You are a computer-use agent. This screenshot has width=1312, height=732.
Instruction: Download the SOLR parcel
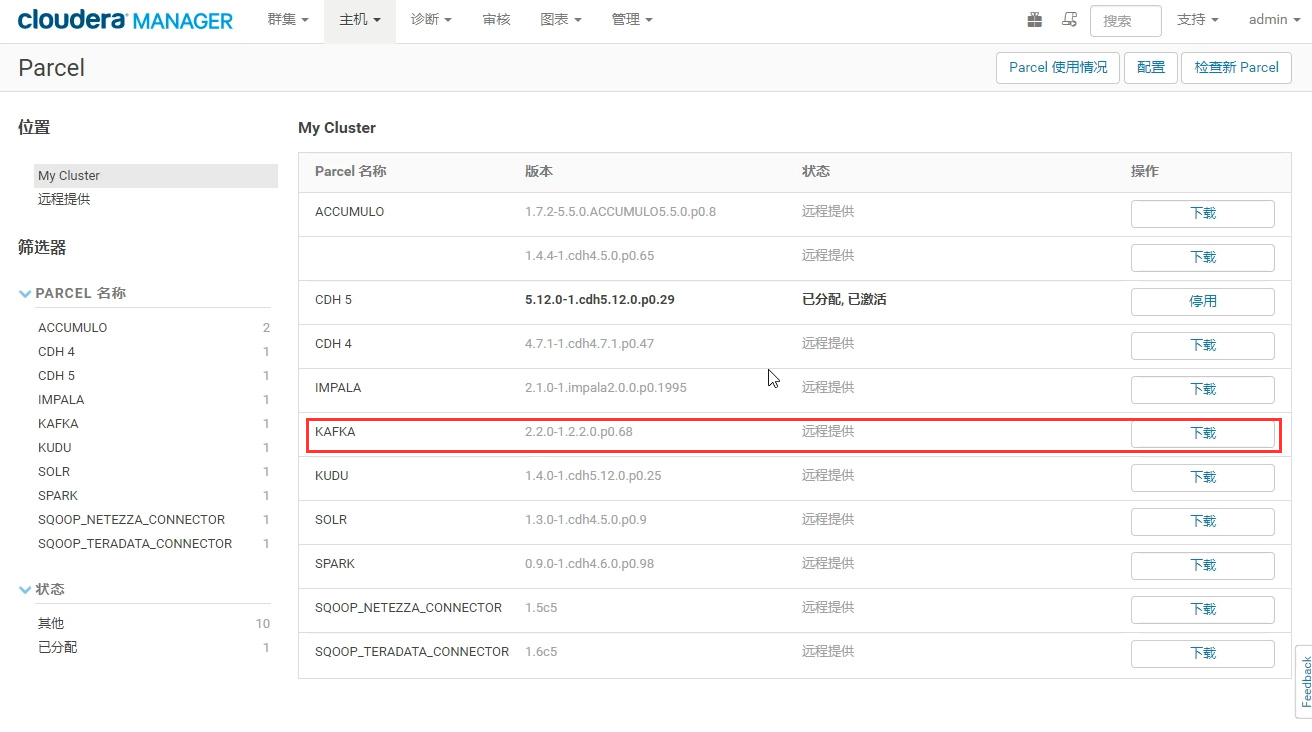pyautogui.click(x=1202, y=522)
